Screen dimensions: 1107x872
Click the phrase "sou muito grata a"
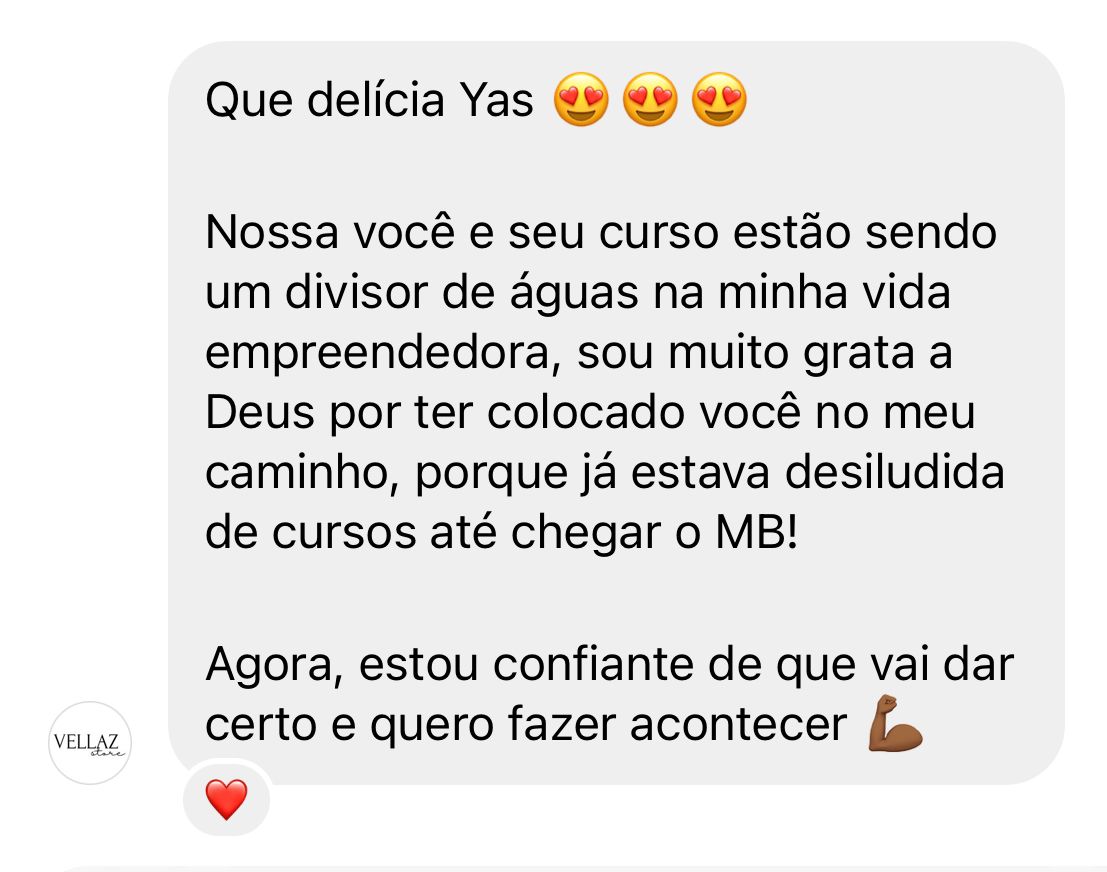pyautogui.click(x=765, y=353)
